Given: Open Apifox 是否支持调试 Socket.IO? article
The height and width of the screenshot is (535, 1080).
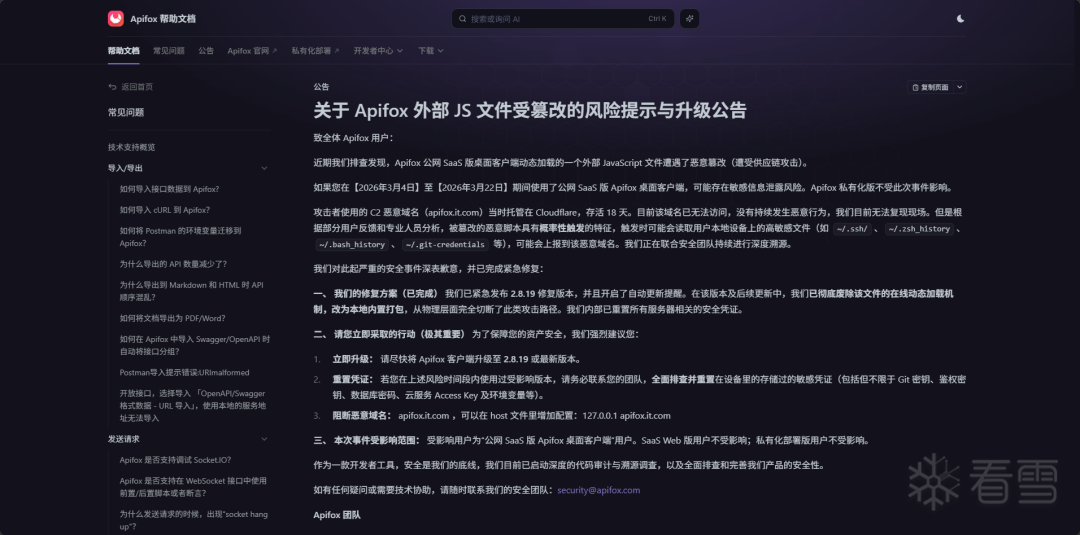Looking at the screenshot, I should pos(176,460).
